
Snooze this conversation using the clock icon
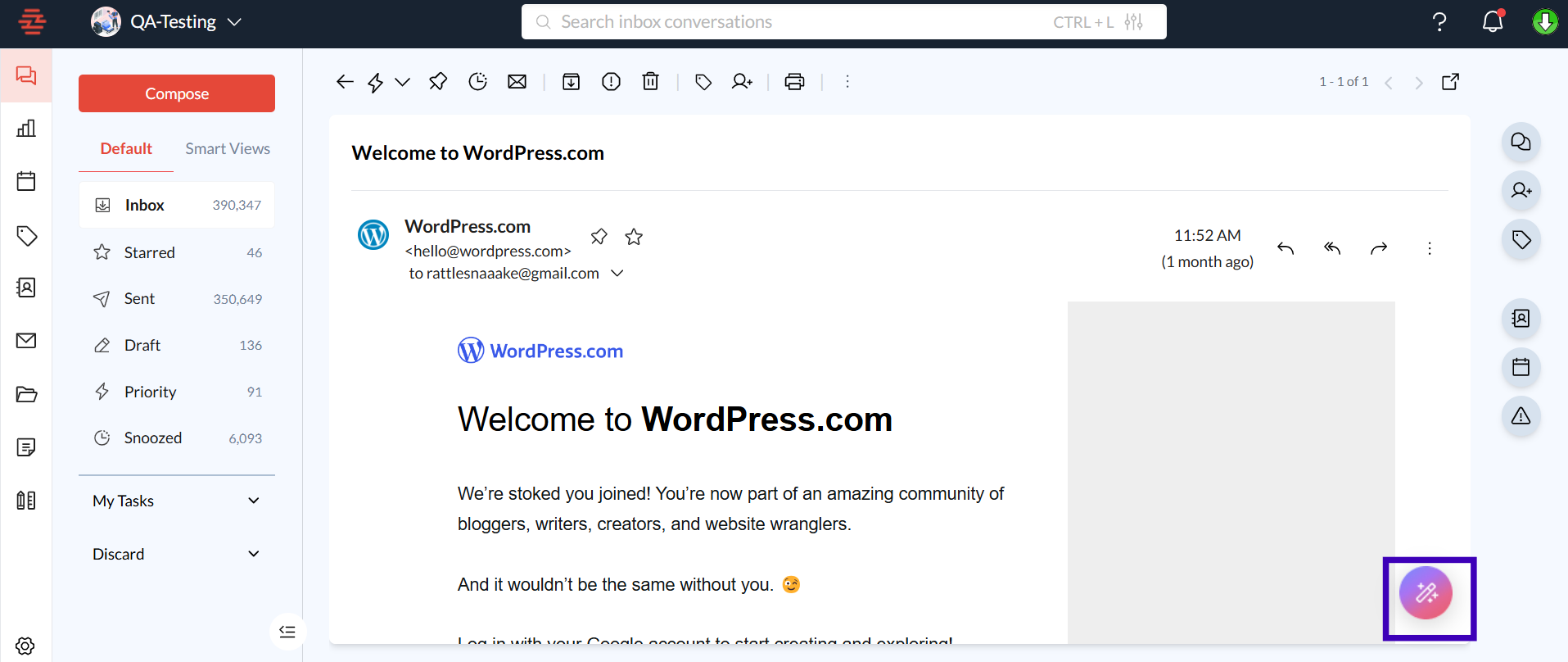(477, 81)
